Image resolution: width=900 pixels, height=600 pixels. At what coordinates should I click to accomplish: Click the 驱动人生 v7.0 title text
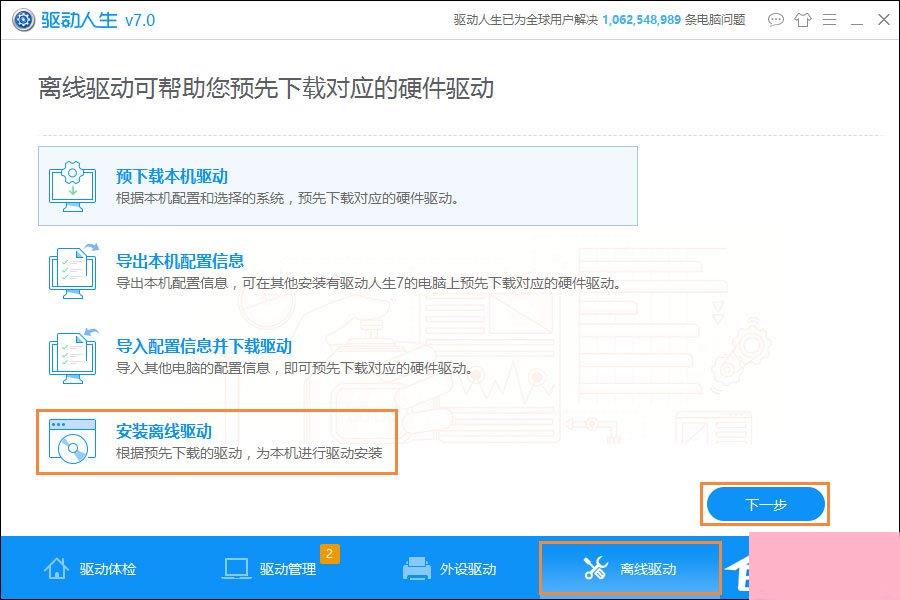point(98,21)
